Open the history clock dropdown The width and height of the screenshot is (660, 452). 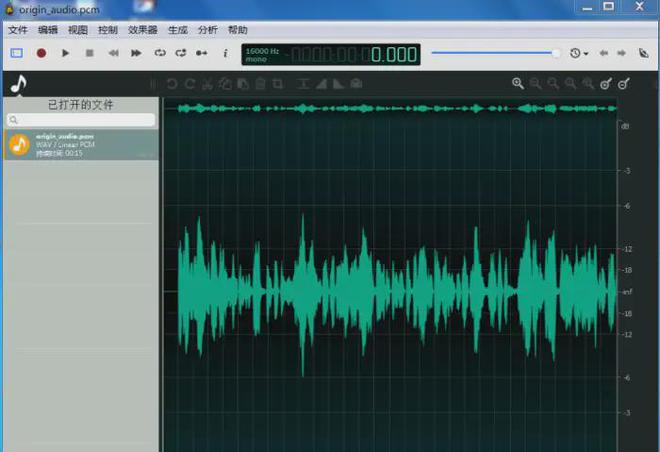(x=579, y=53)
